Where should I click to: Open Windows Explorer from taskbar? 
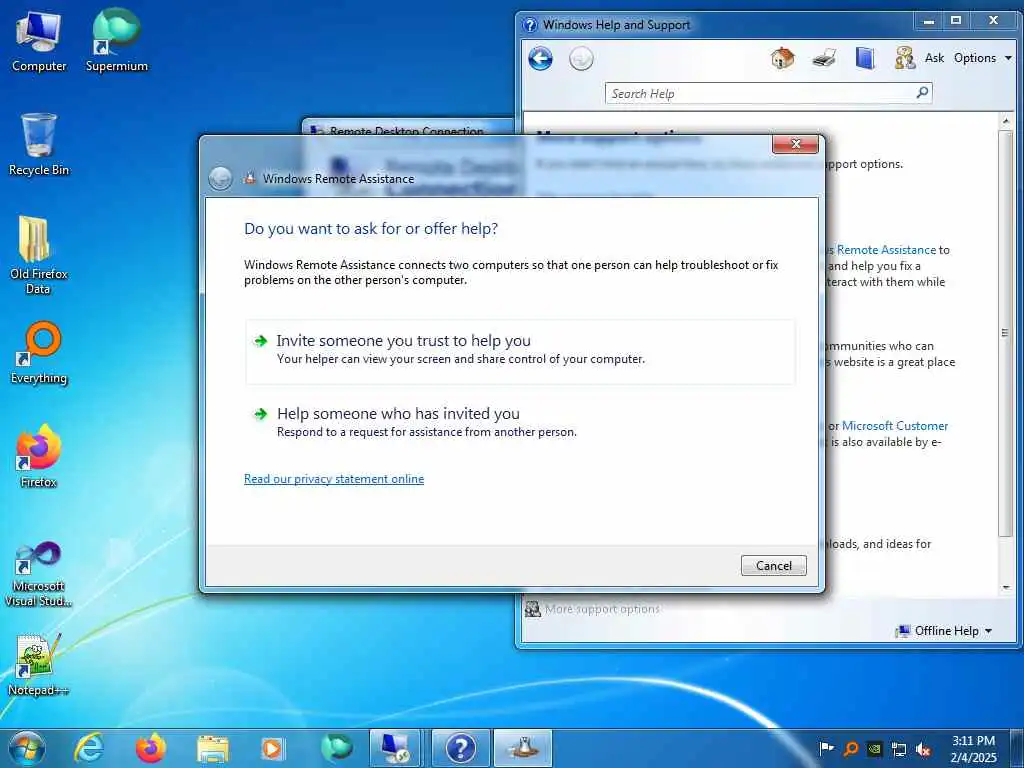pos(212,749)
